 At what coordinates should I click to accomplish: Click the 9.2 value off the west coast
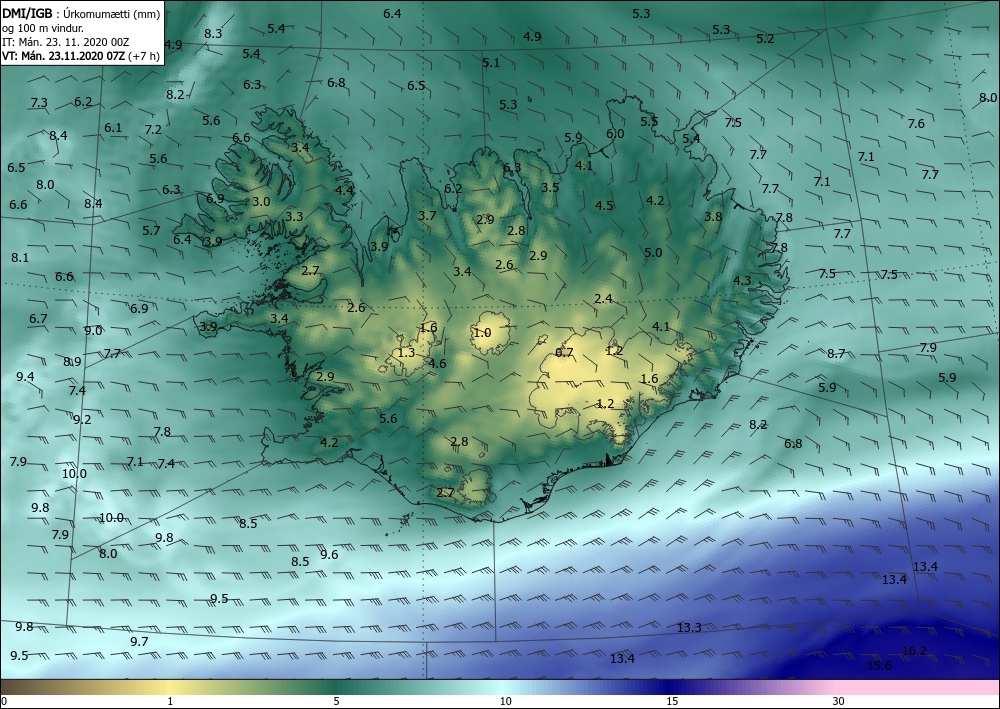tap(82, 420)
